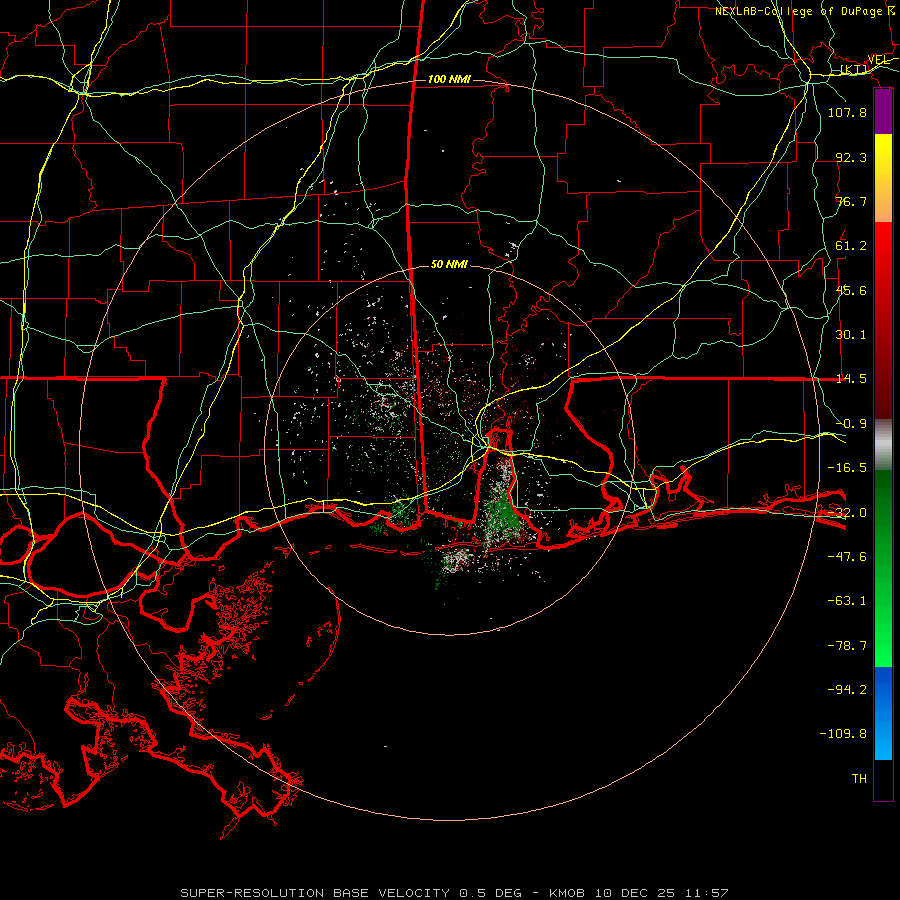Screen dimensions: 900x900
Task: Click the "107.8" velocity scale value
Action: click(847, 112)
